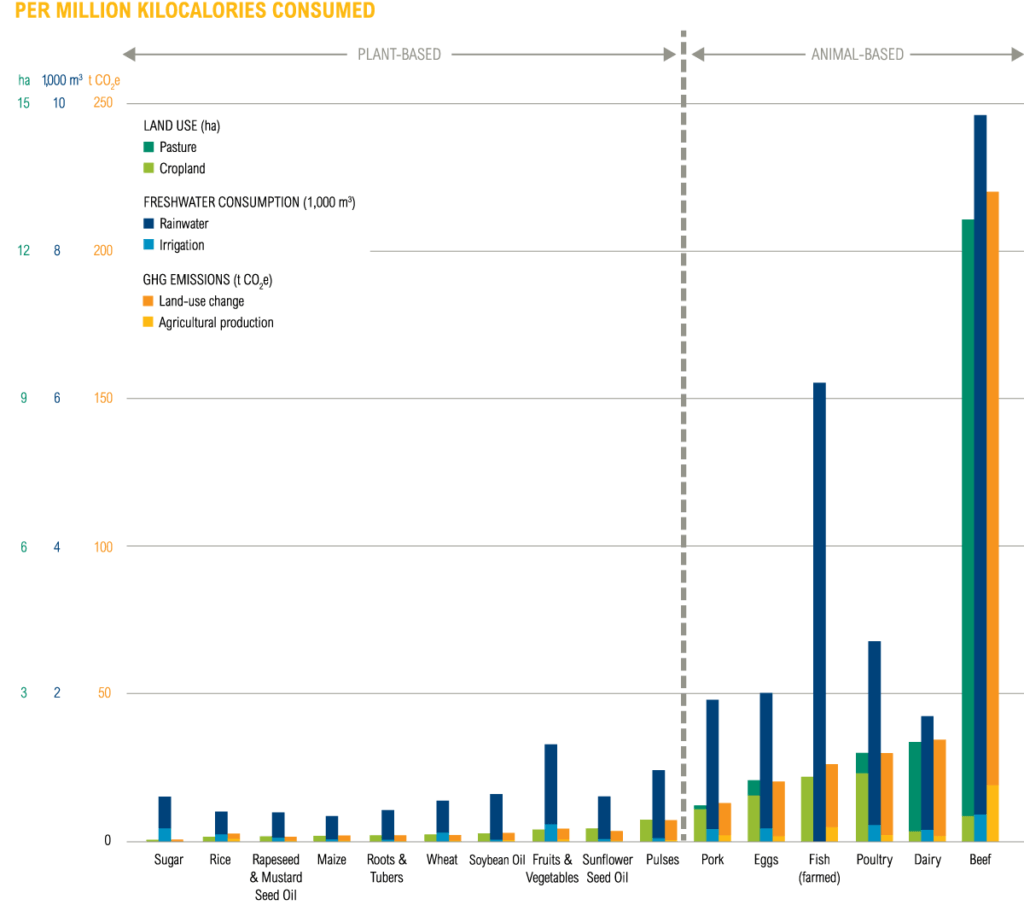This screenshot has height=905, width=1024.
Task: Click the light blue Irrigation legend marker
Action: click(x=148, y=245)
